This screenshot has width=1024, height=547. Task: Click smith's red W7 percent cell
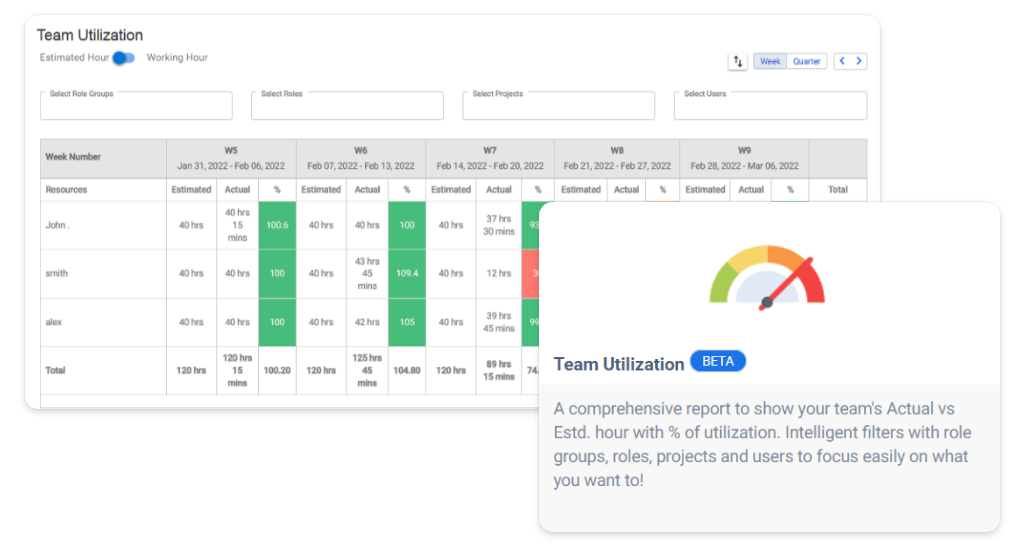[x=532, y=274]
